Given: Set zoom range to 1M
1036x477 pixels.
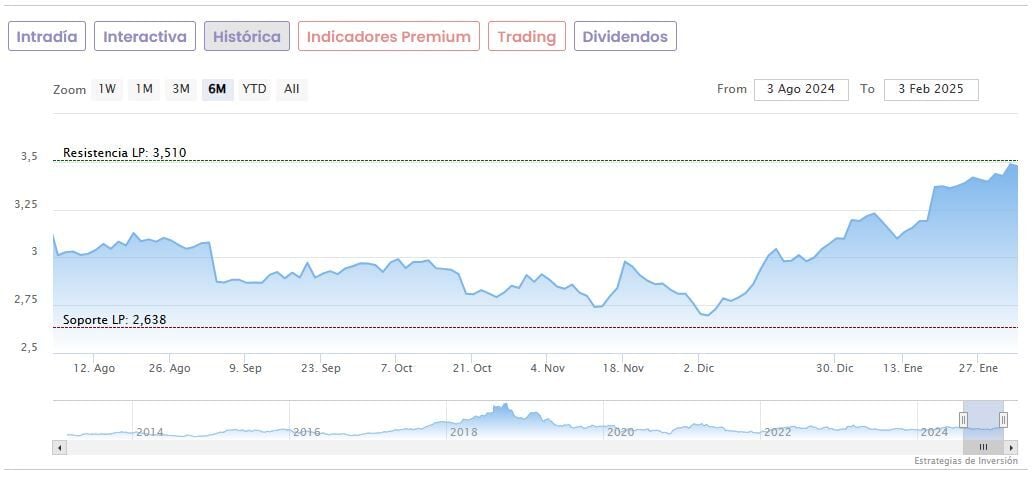Looking at the screenshot, I should [x=144, y=89].
